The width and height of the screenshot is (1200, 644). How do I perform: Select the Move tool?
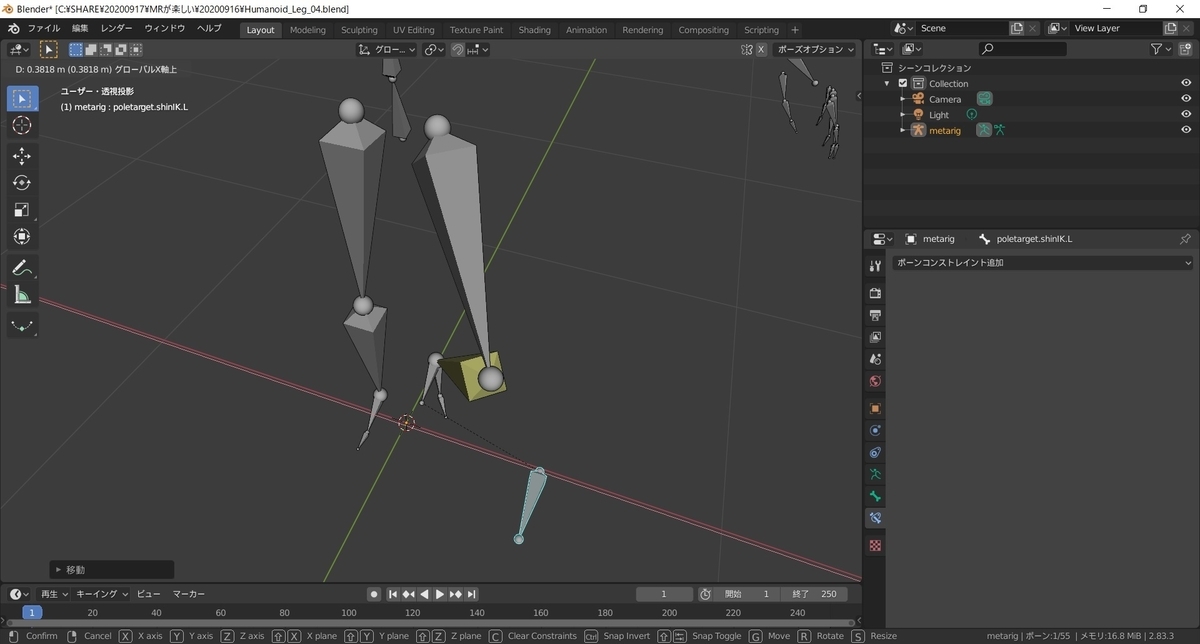[23, 156]
